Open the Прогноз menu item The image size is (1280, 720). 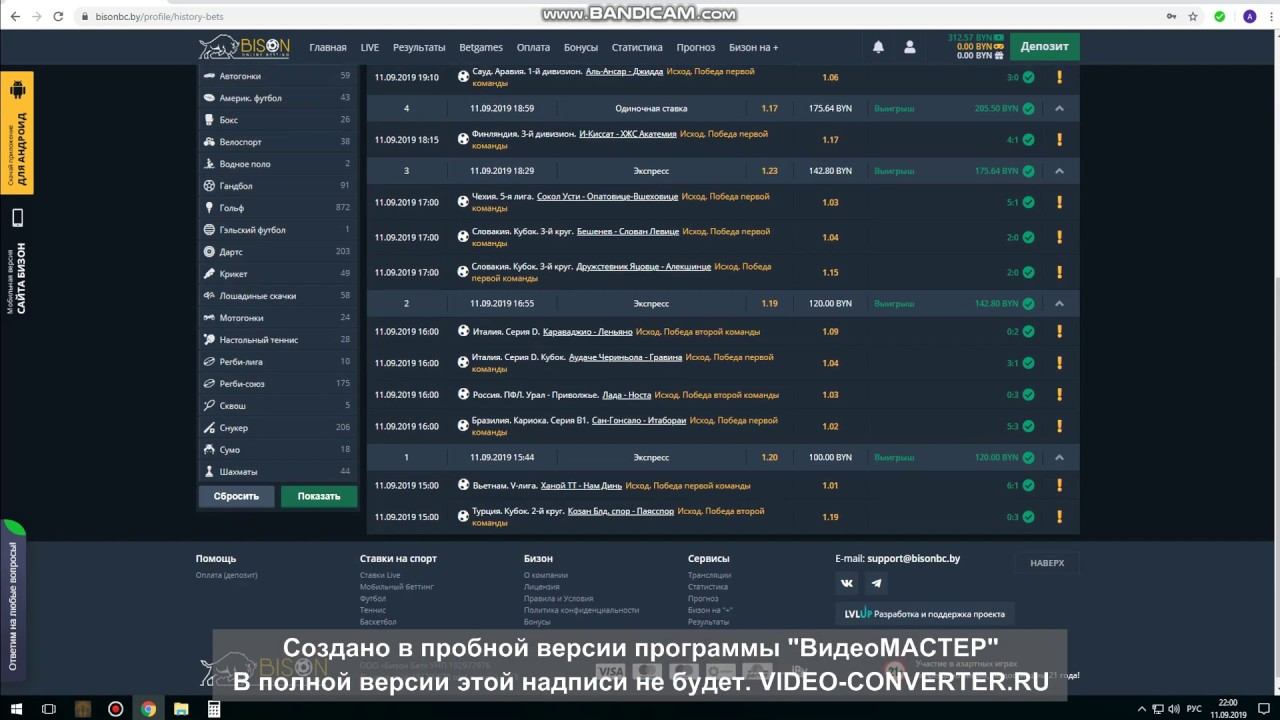tap(696, 47)
